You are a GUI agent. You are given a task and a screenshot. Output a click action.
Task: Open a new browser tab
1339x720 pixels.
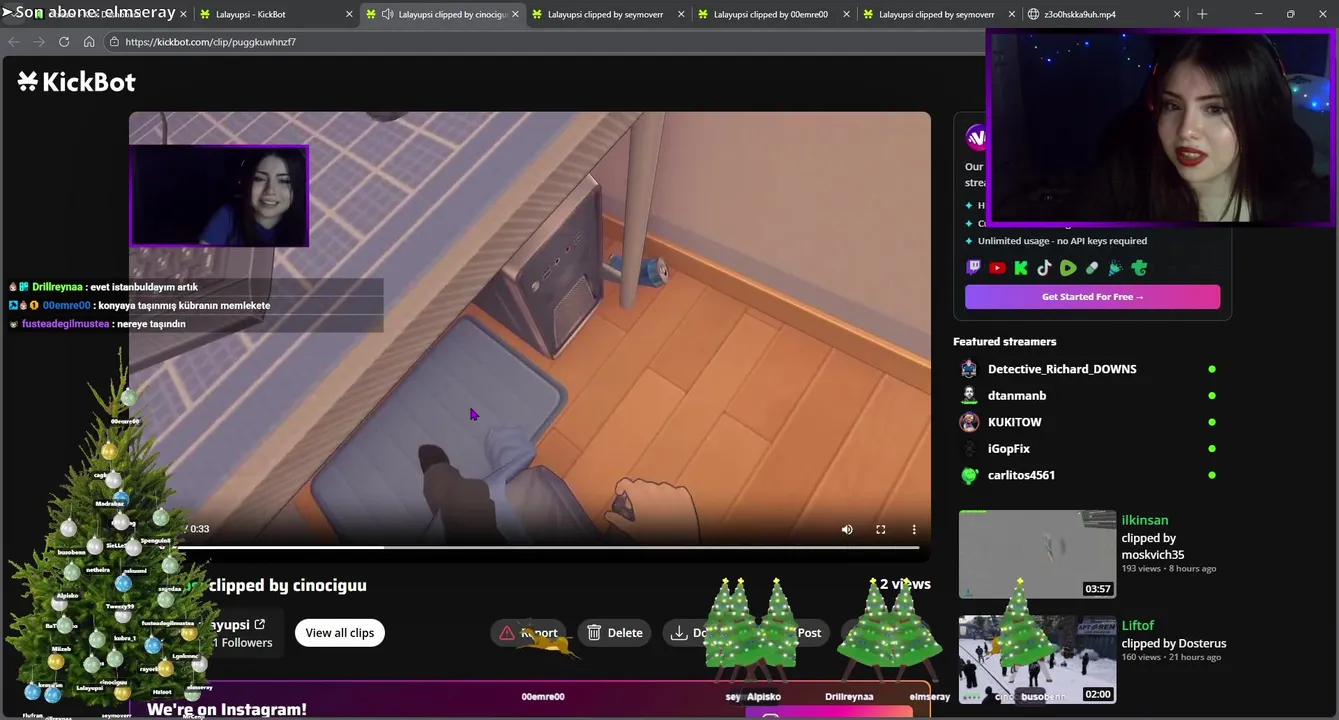pos(1202,14)
